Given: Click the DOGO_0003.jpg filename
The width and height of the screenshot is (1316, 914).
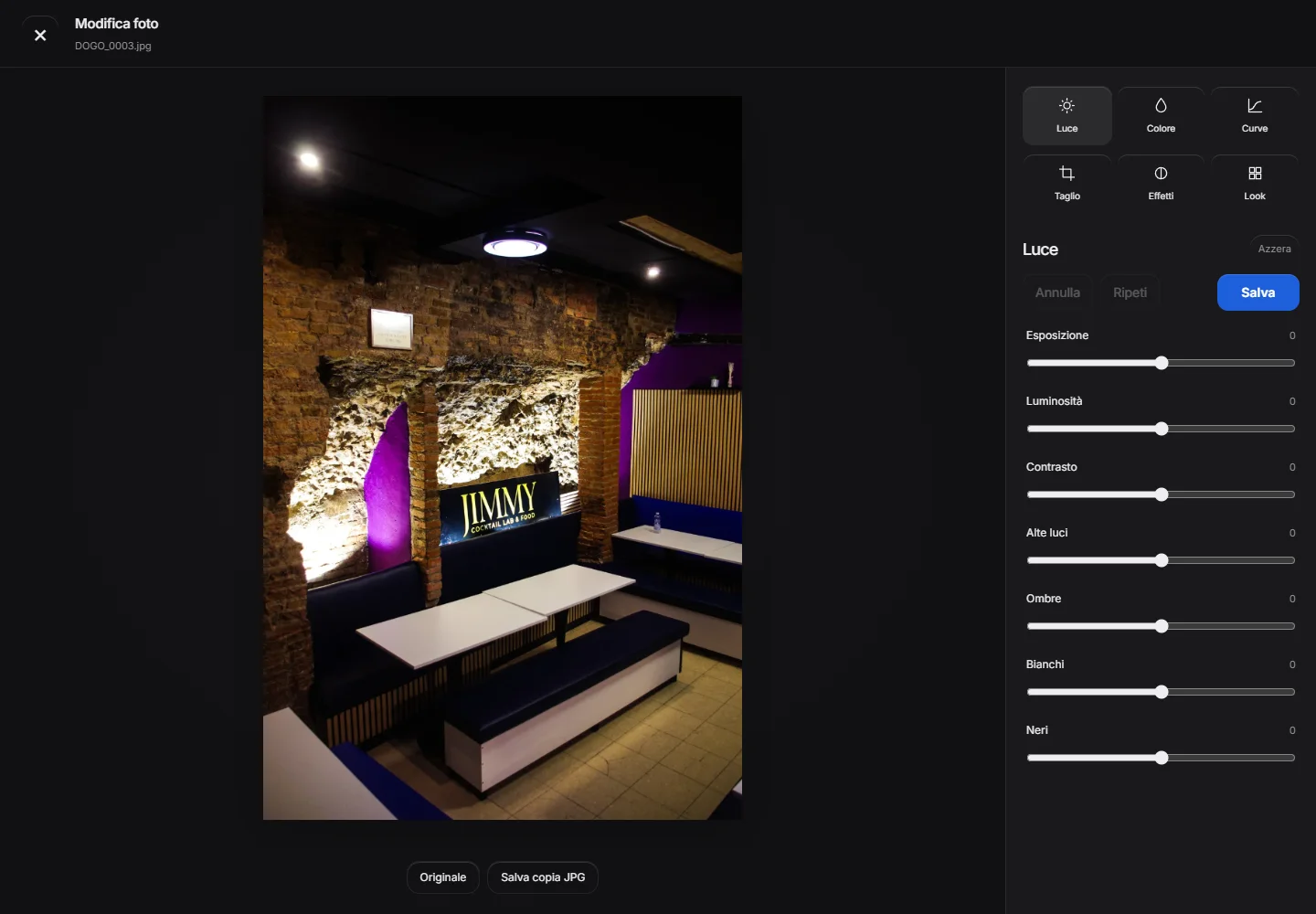Looking at the screenshot, I should [x=113, y=46].
